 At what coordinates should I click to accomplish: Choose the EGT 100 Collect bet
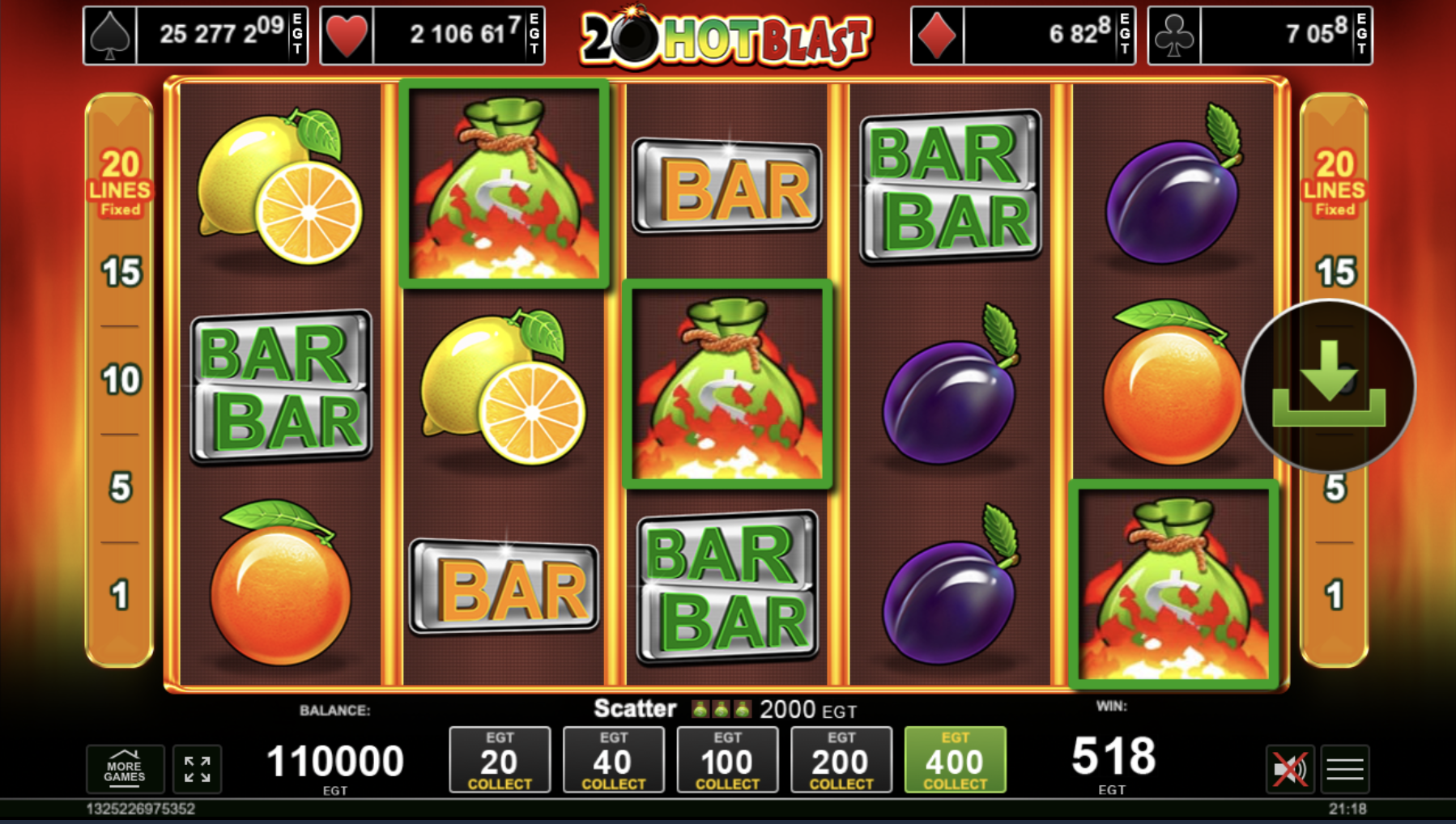tap(727, 759)
